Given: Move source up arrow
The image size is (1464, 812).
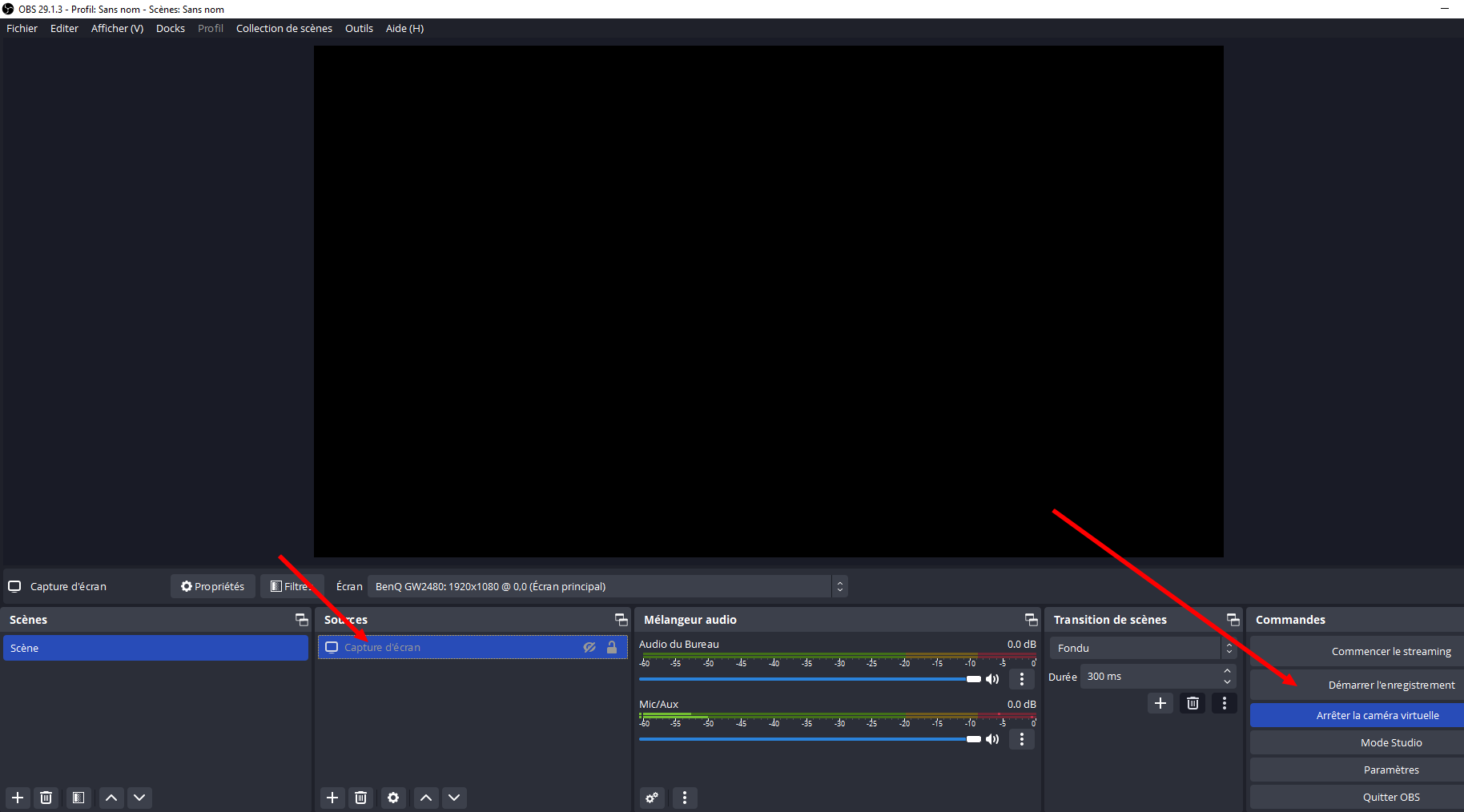Looking at the screenshot, I should coord(426,798).
